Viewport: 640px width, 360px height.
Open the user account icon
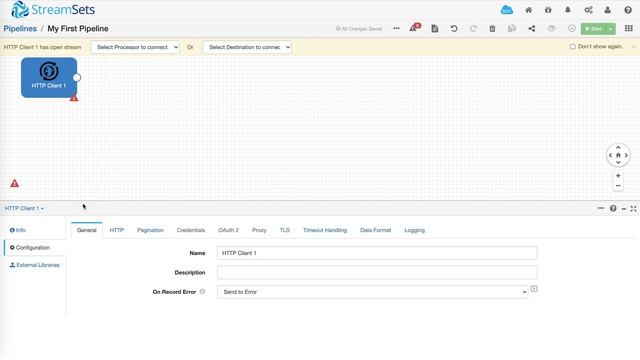[608, 10]
